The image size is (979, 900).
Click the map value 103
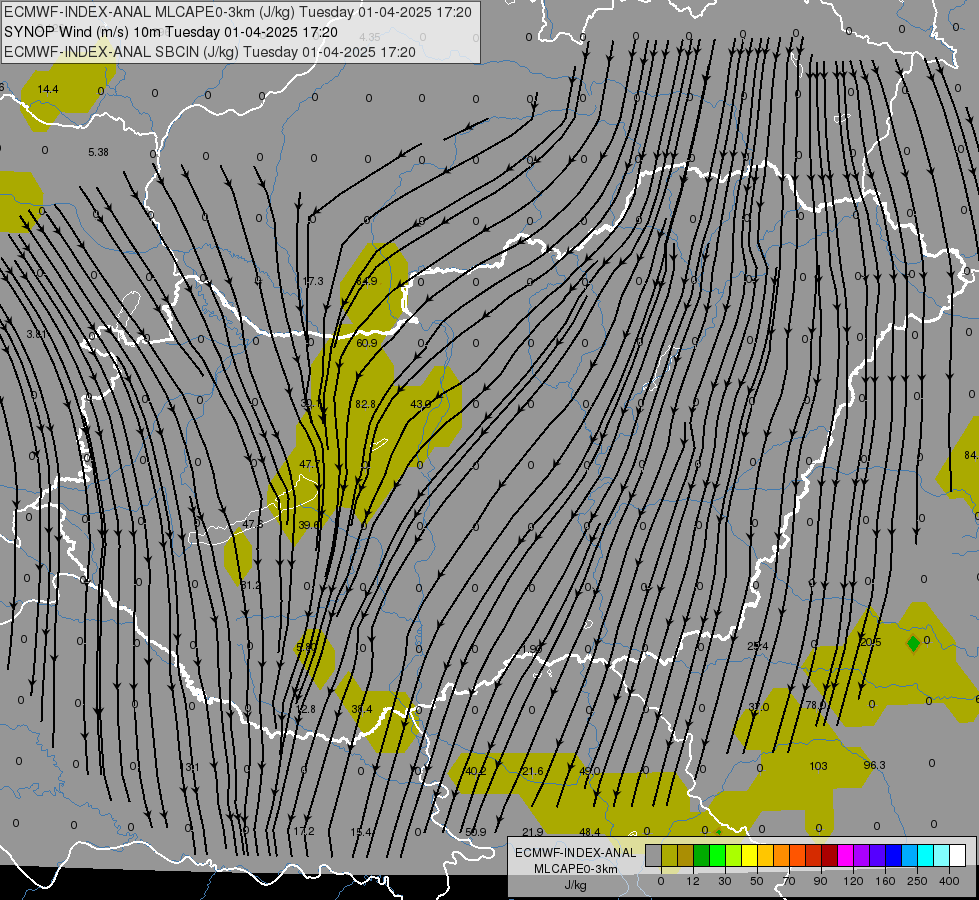(x=818, y=766)
